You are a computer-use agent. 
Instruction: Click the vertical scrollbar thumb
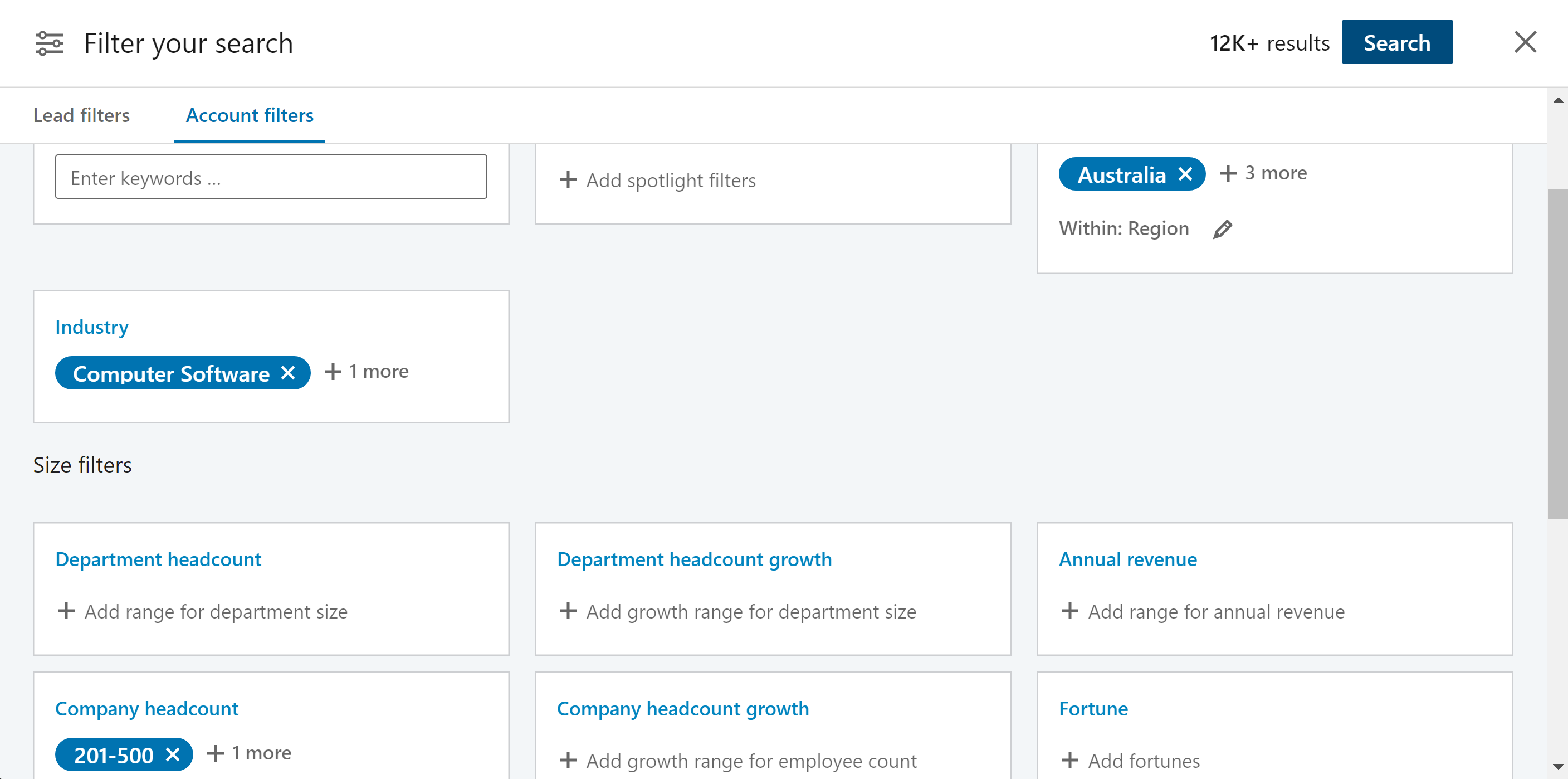point(1557,353)
